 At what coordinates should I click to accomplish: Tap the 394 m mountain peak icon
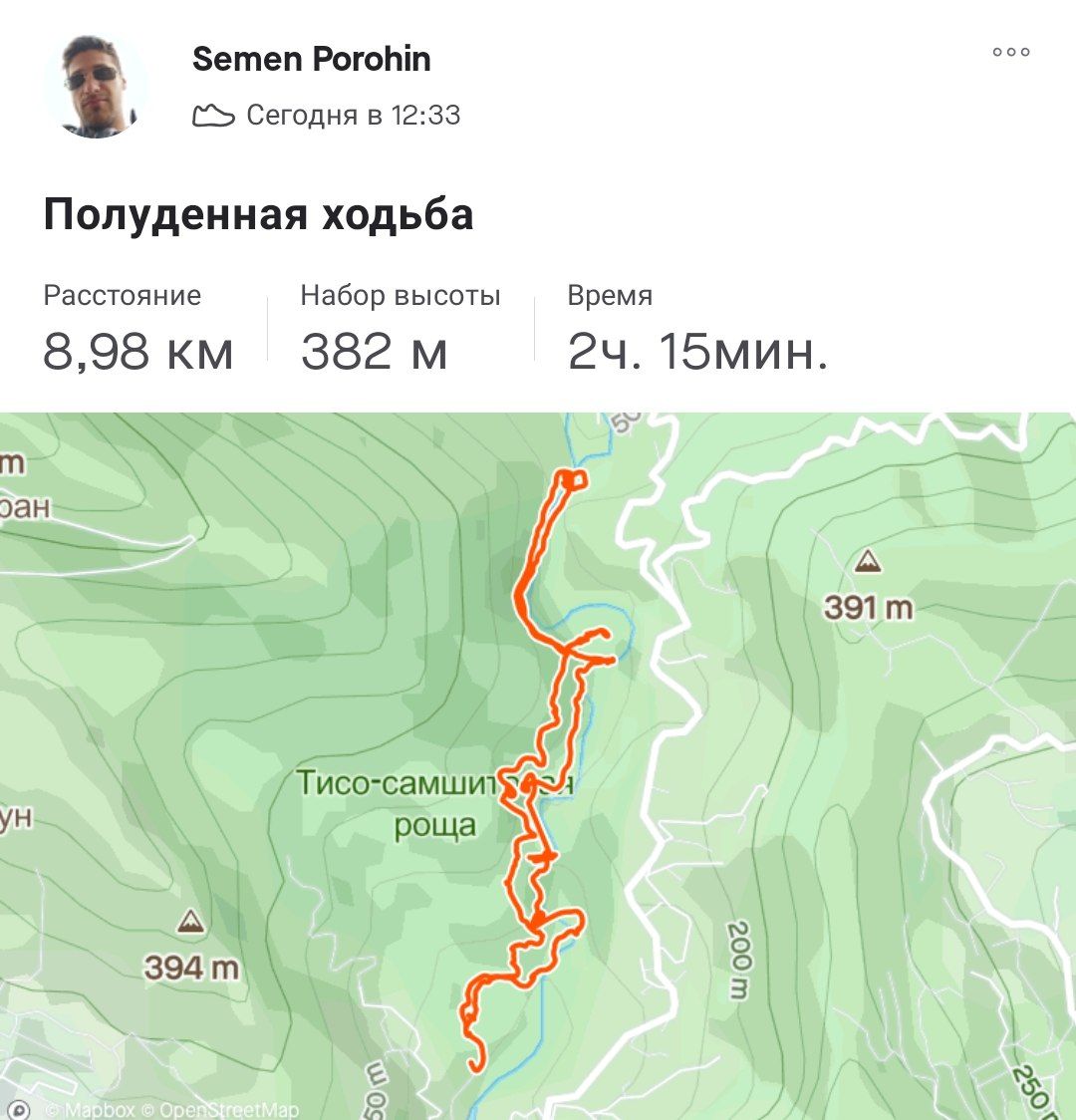pos(190,921)
